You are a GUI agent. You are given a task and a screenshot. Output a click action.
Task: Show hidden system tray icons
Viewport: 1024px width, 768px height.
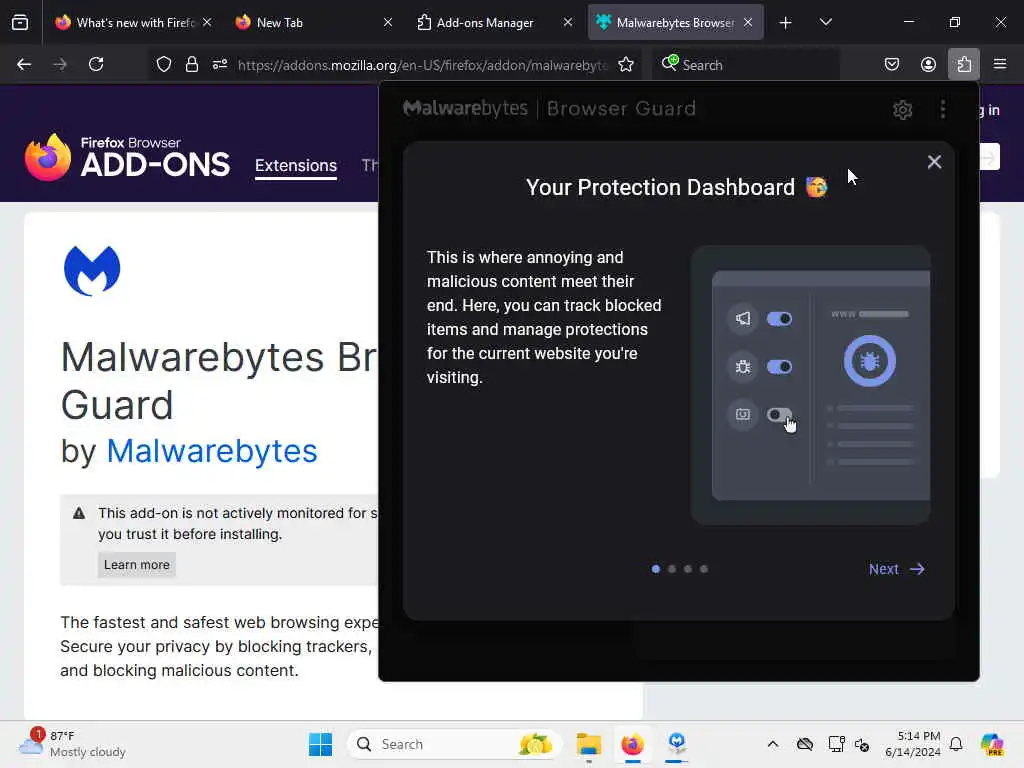773,744
